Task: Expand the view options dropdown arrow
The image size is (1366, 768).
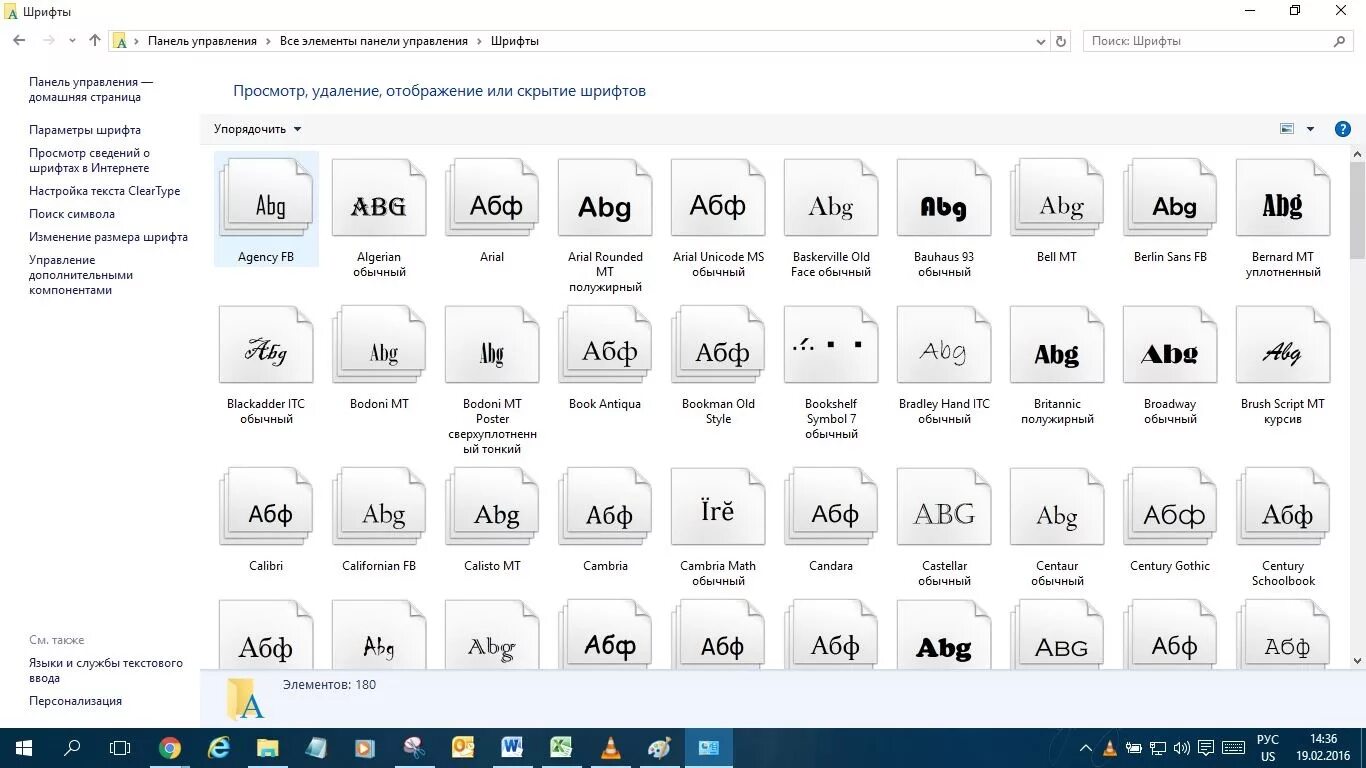Action: [1310, 129]
